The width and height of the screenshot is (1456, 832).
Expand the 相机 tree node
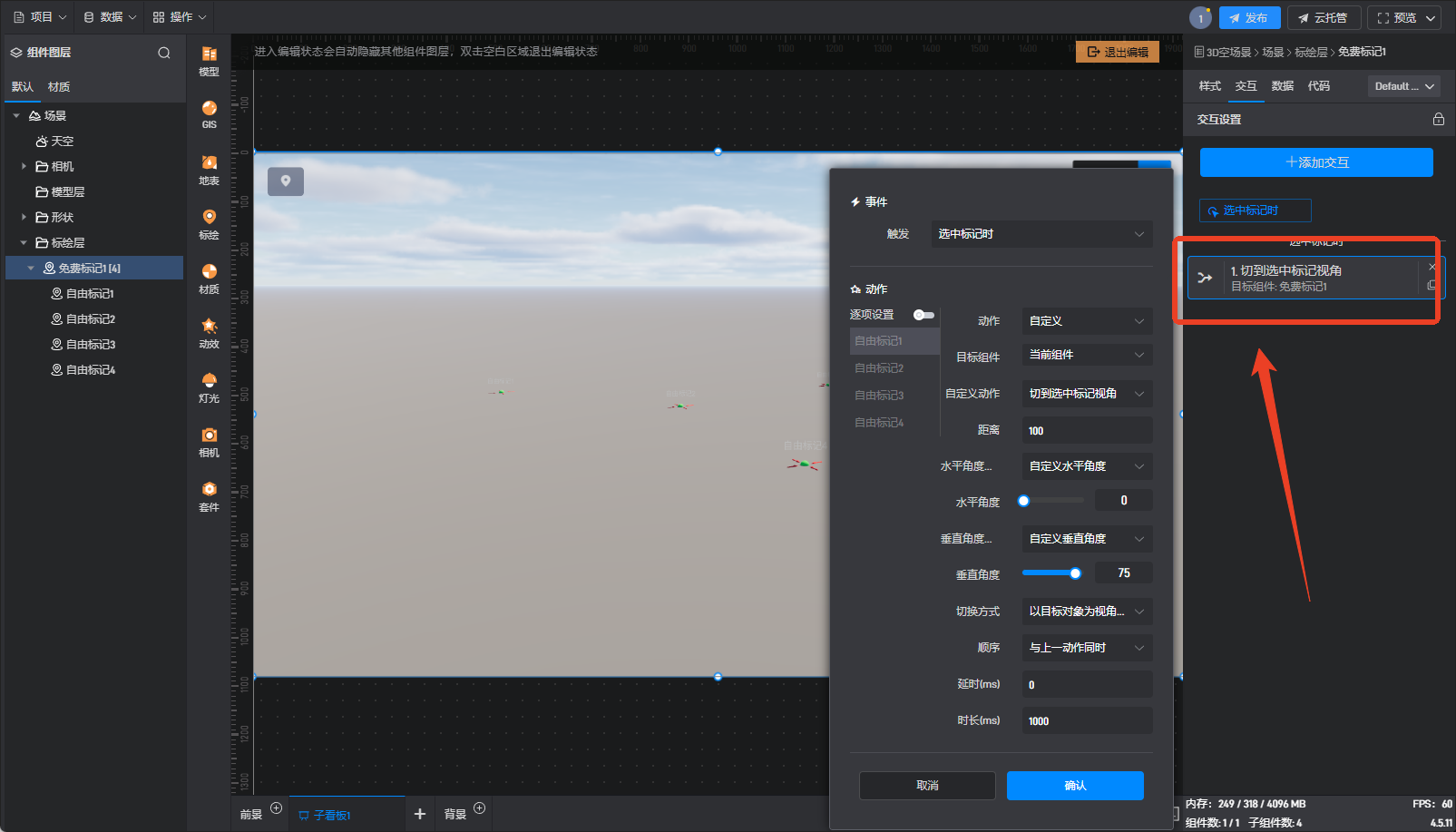pyautogui.click(x=24, y=166)
